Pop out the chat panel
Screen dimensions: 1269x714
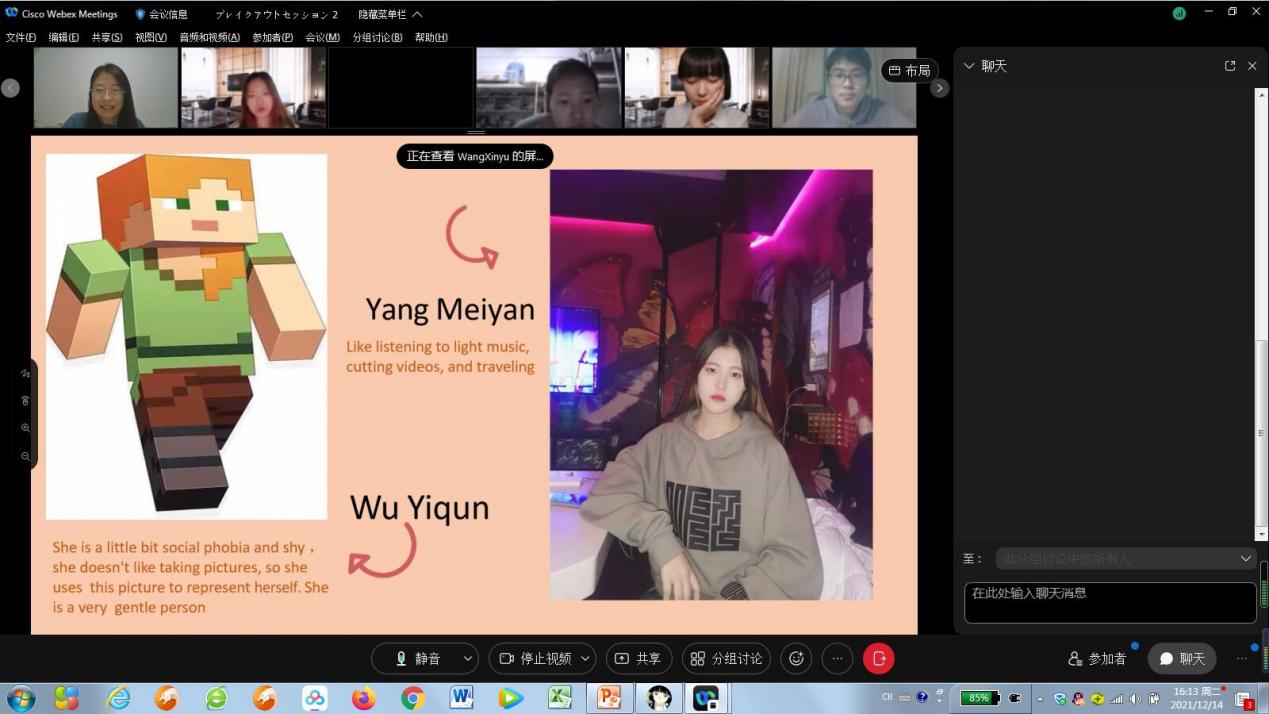pos(1230,66)
